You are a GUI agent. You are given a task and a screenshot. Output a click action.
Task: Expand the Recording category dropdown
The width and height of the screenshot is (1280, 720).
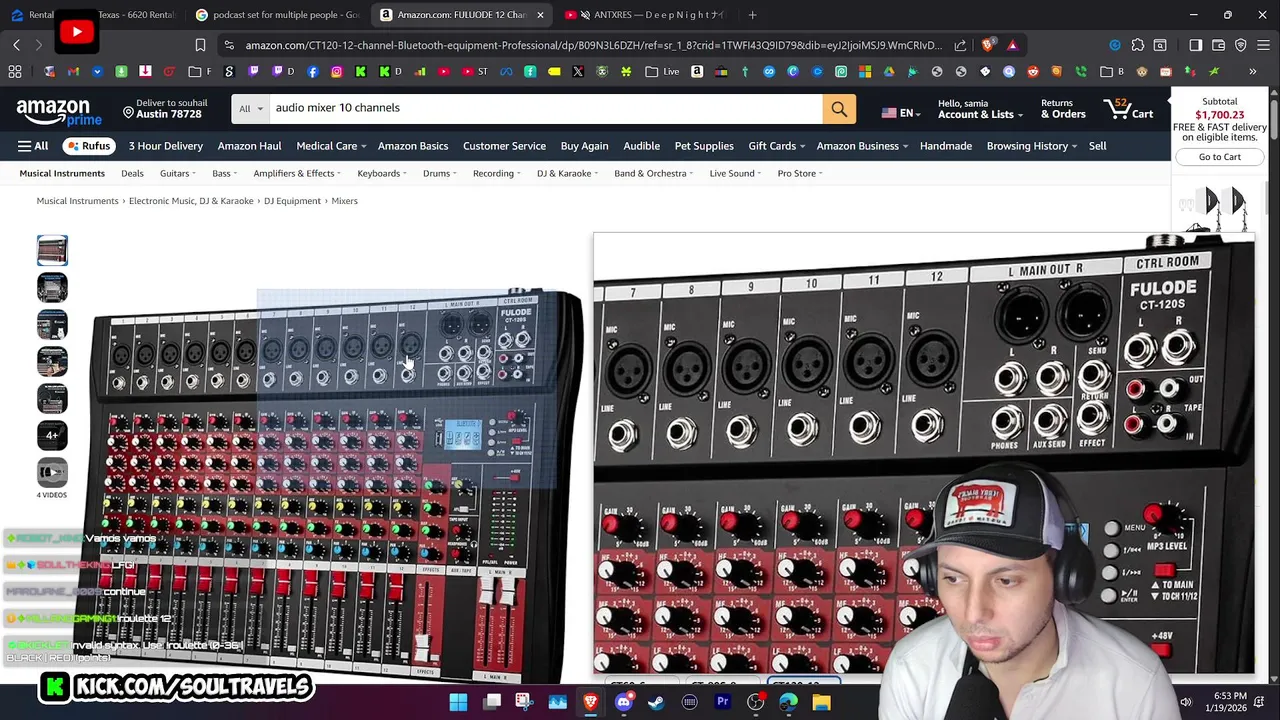[x=497, y=173]
